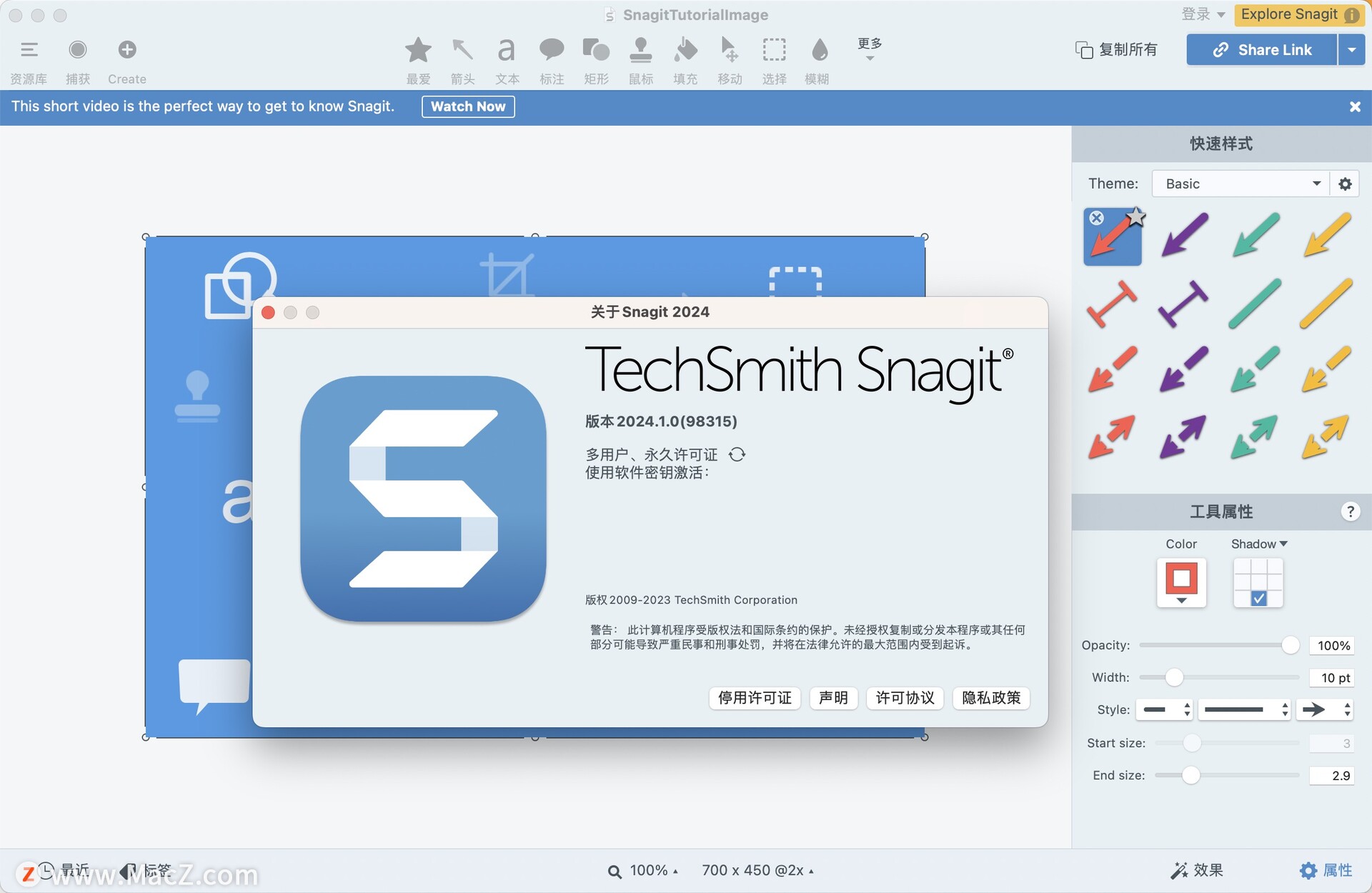Click the Opacity 100% field

[1332, 646]
